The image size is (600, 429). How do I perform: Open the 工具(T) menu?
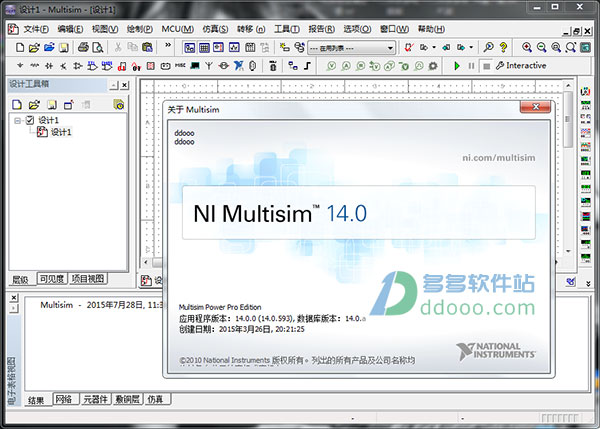coord(287,29)
